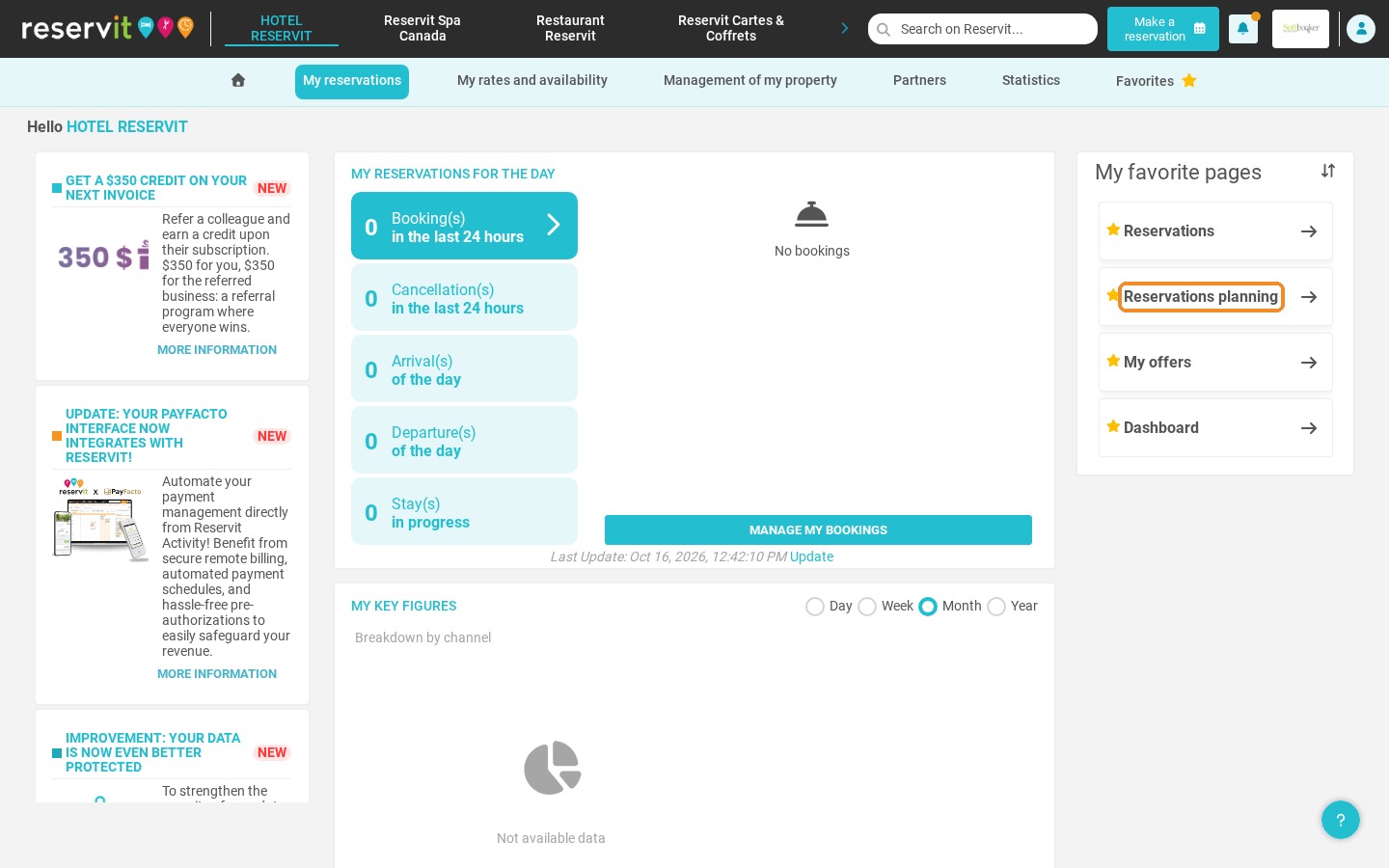Viewport: 1389px width, 868px height.
Task: Click the Update link for reservations
Action: [x=811, y=556]
